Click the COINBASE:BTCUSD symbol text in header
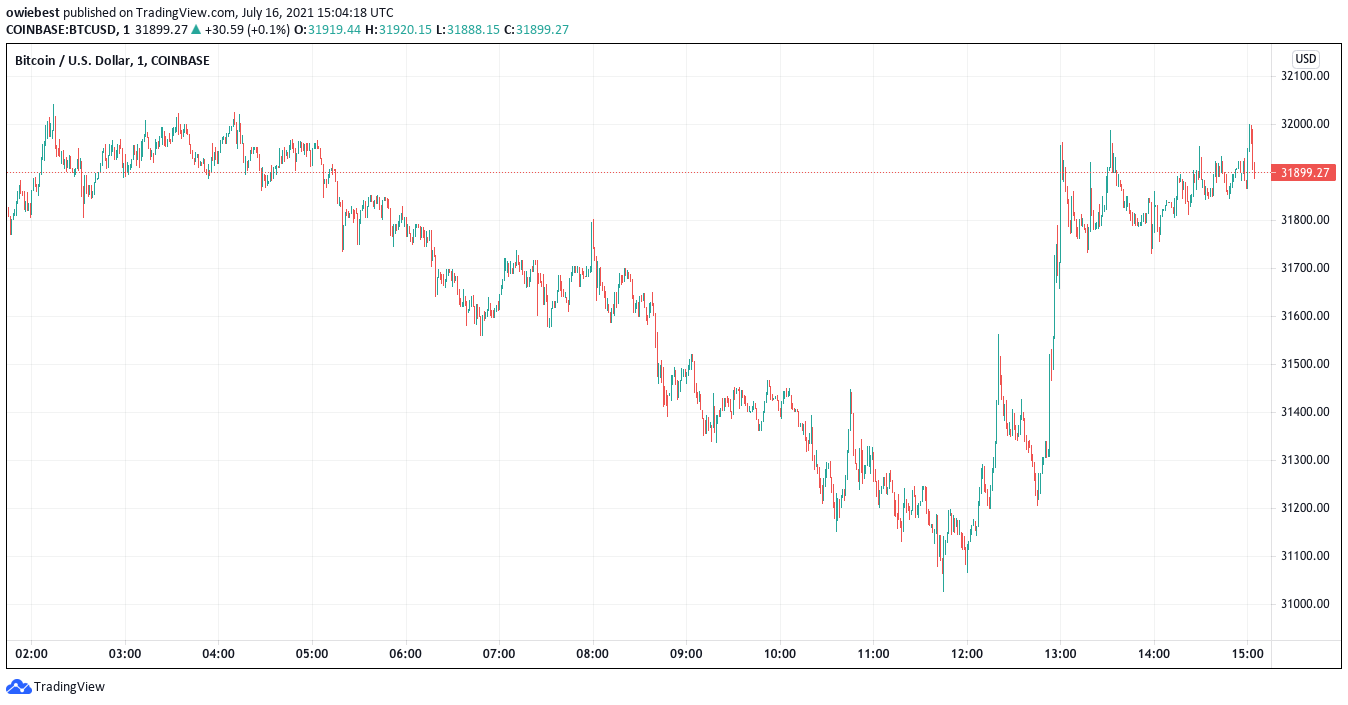1348x705 pixels. point(61,30)
